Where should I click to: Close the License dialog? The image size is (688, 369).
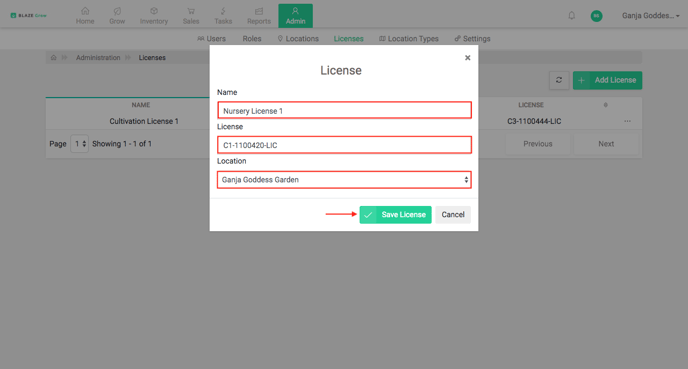pyautogui.click(x=468, y=58)
